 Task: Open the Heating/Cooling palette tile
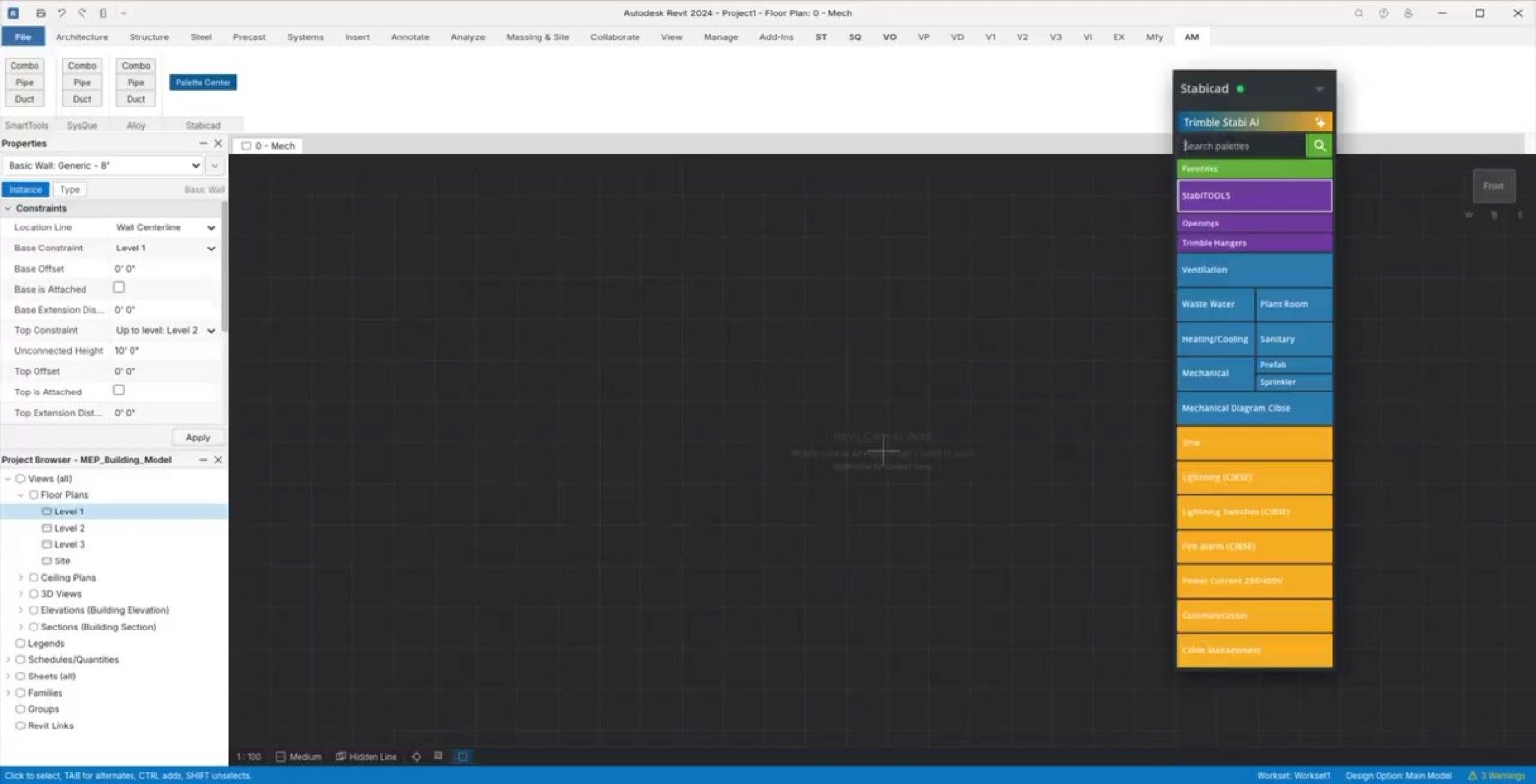[x=1215, y=339]
